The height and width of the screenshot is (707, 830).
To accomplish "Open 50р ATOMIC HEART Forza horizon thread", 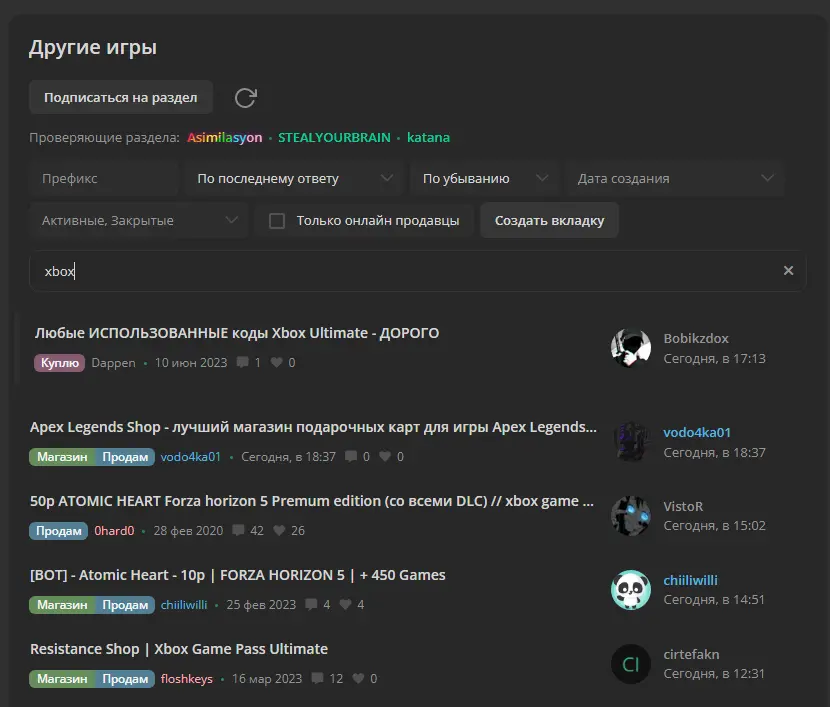I will [x=312, y=501].
